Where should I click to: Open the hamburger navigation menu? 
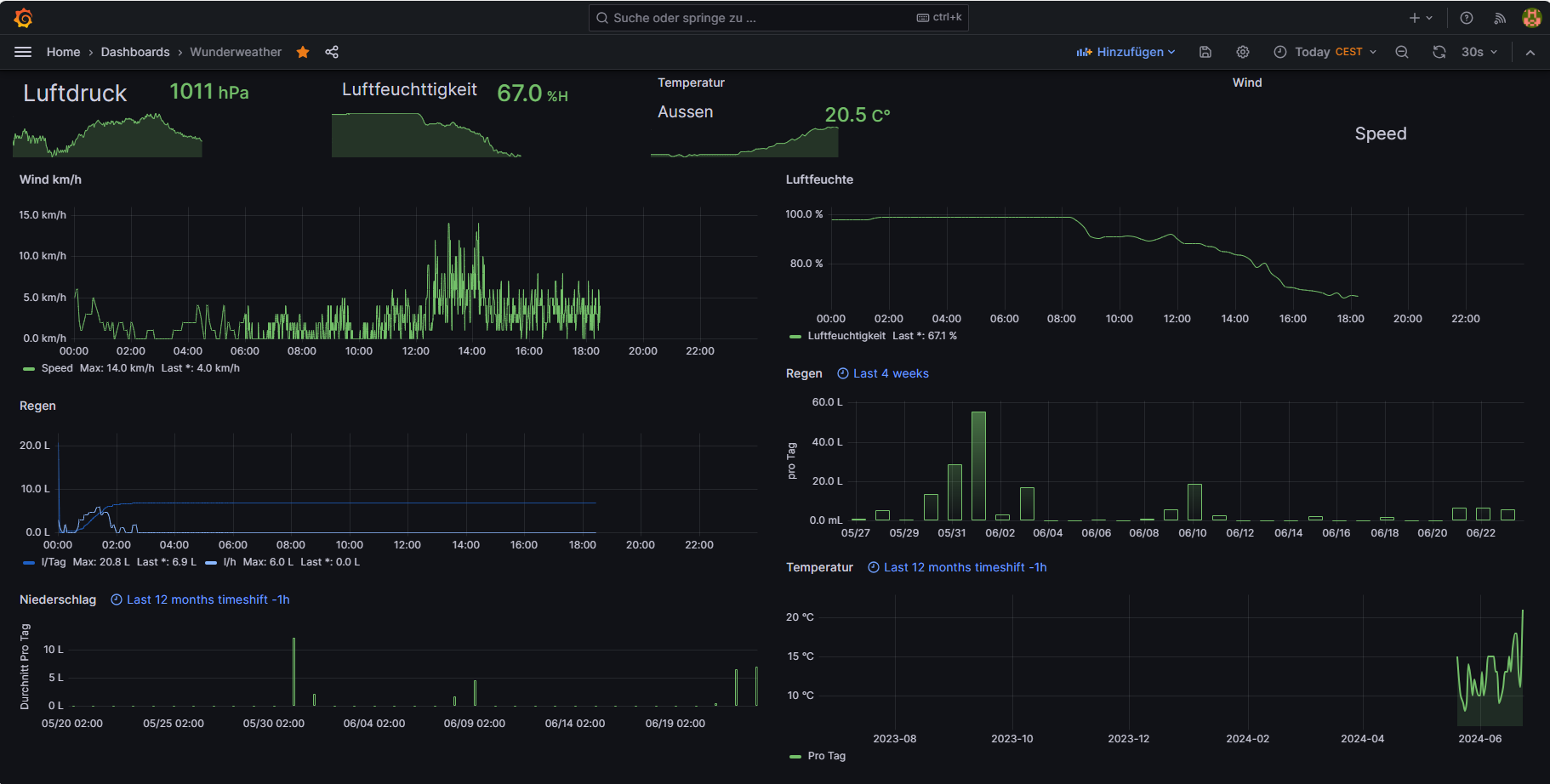click(x=23, y=52)
